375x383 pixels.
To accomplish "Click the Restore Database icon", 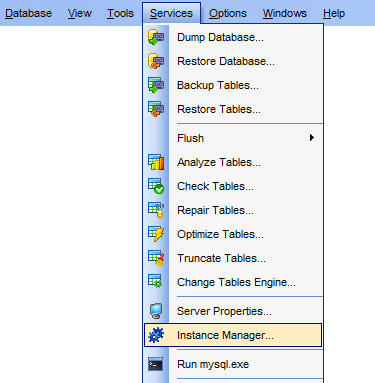I will point(156,61).
